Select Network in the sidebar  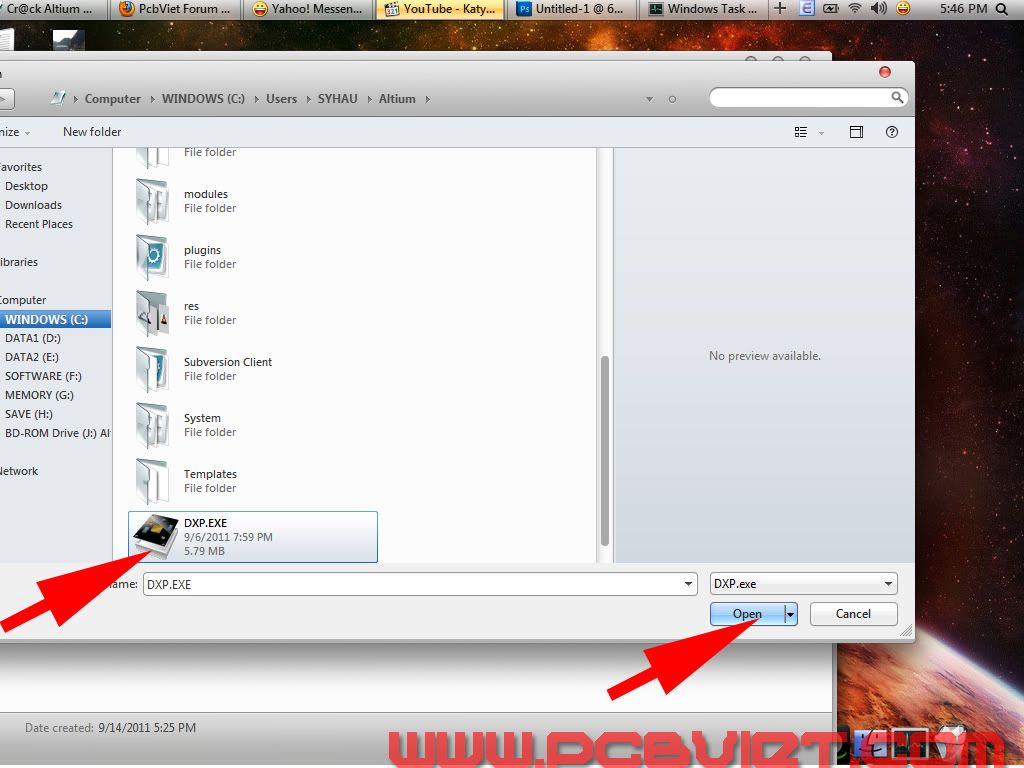coord(18,471)
